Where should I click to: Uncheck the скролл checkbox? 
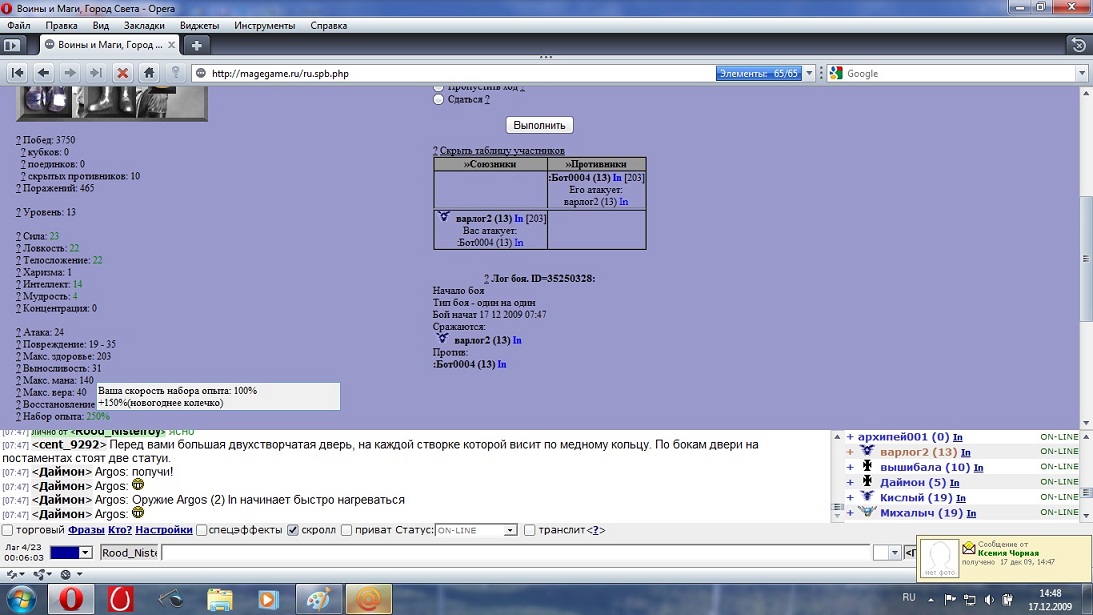click(x=293, y=530)
